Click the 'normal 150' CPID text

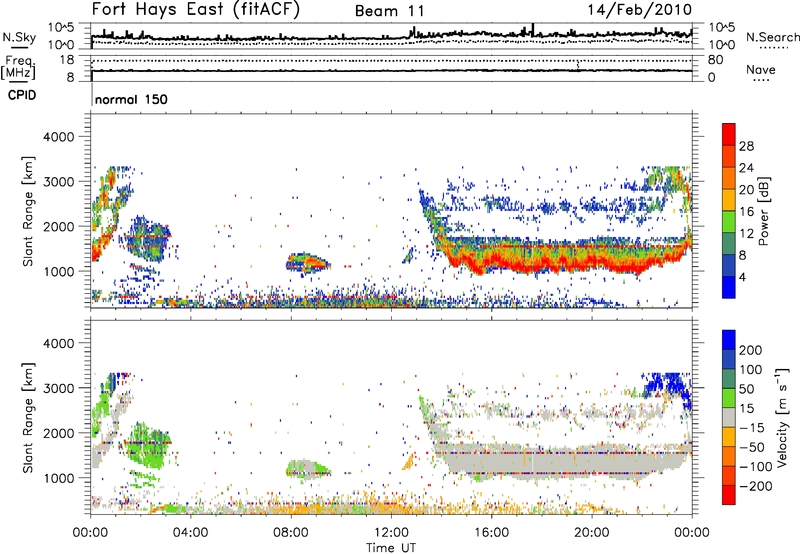pyautogui.click(x=131, y=99)
